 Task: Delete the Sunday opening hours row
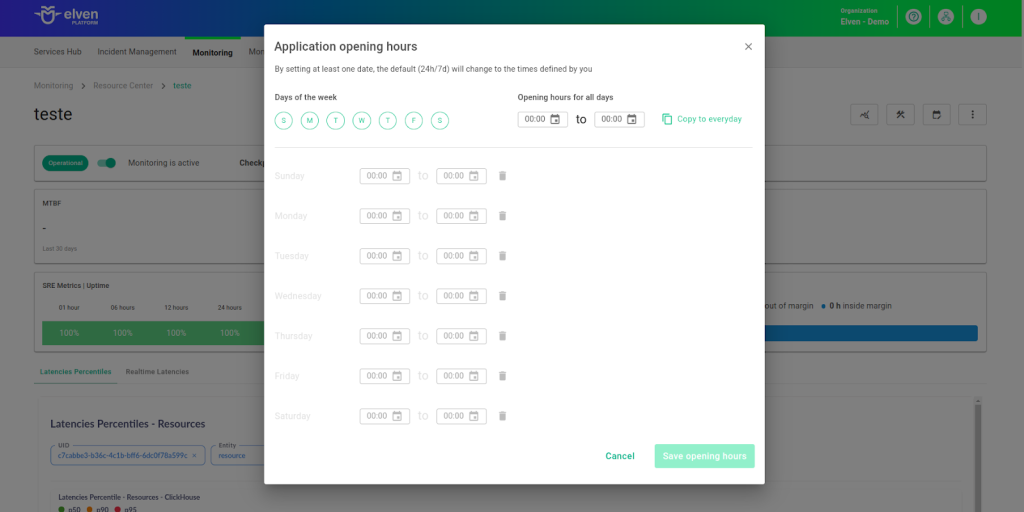[502, 176]
